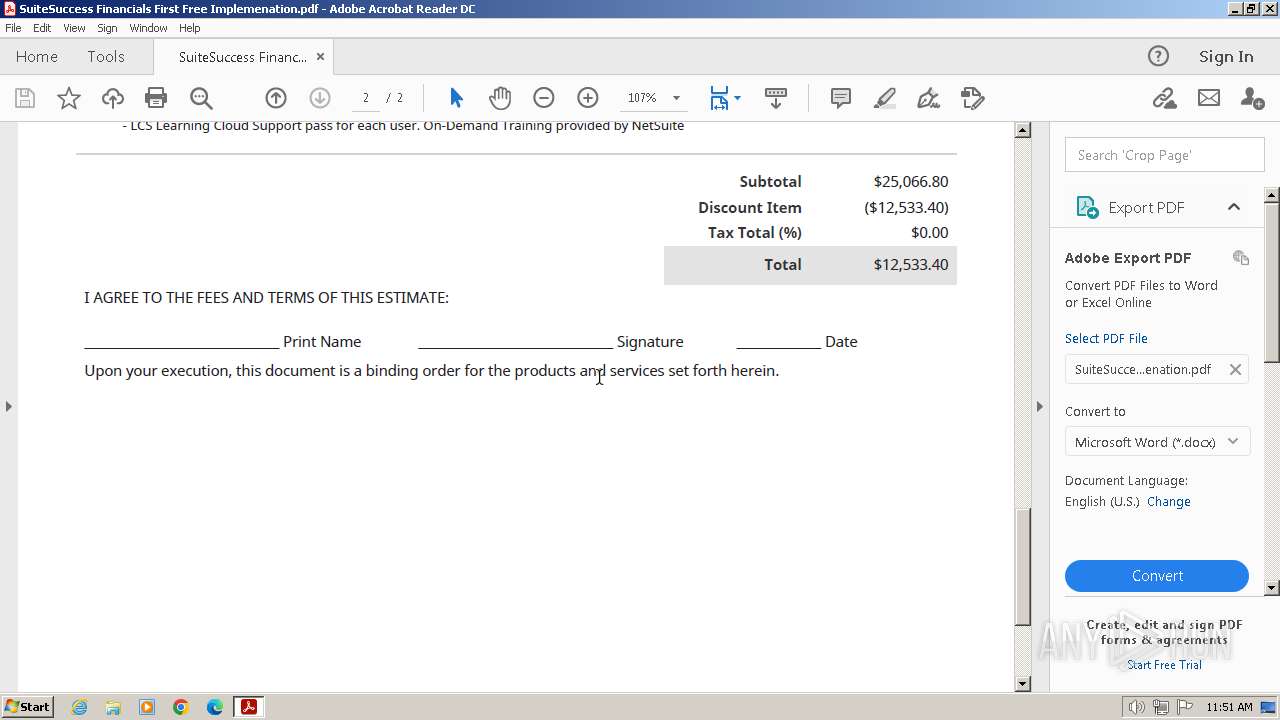Click Sign In
This screenshot has width=1280, height=720.
click(x=1226, y=56)
